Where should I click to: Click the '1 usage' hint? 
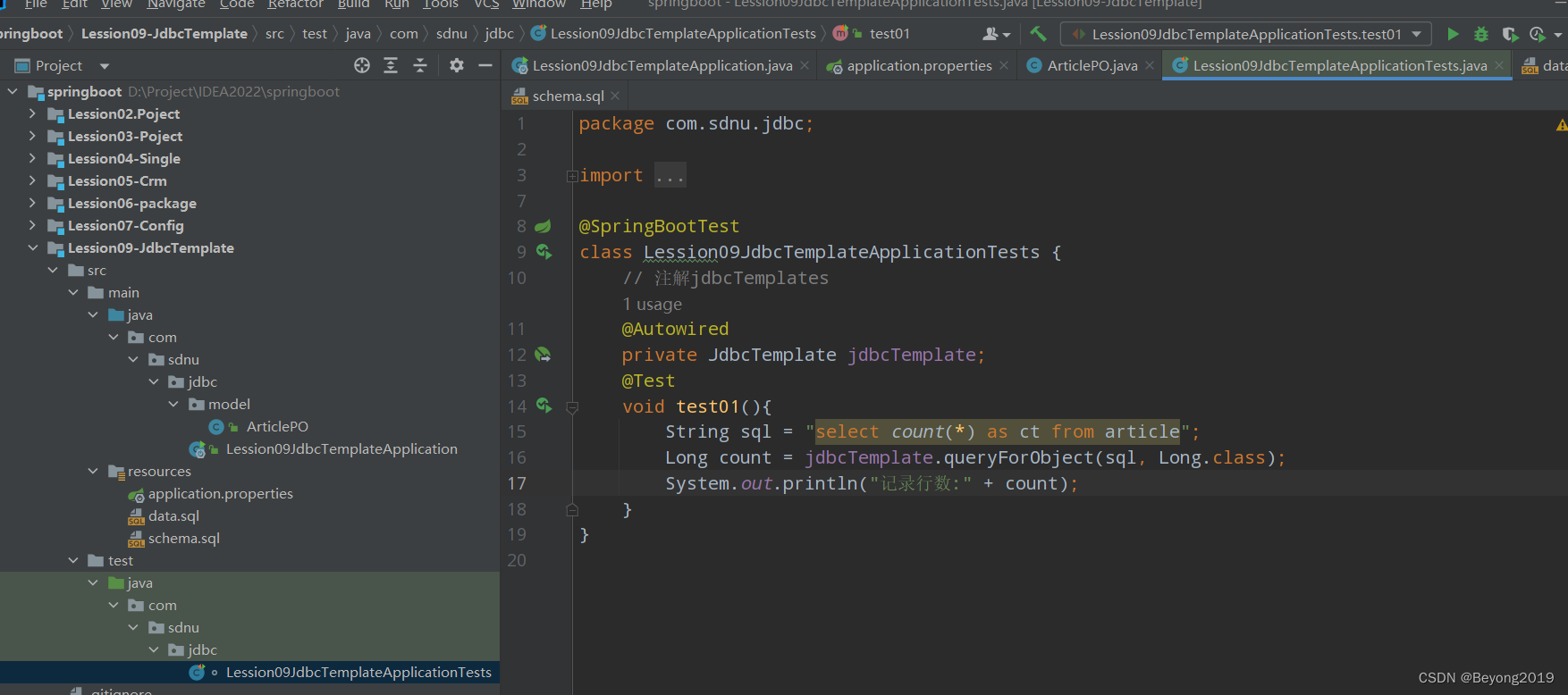tap(652, 304)
